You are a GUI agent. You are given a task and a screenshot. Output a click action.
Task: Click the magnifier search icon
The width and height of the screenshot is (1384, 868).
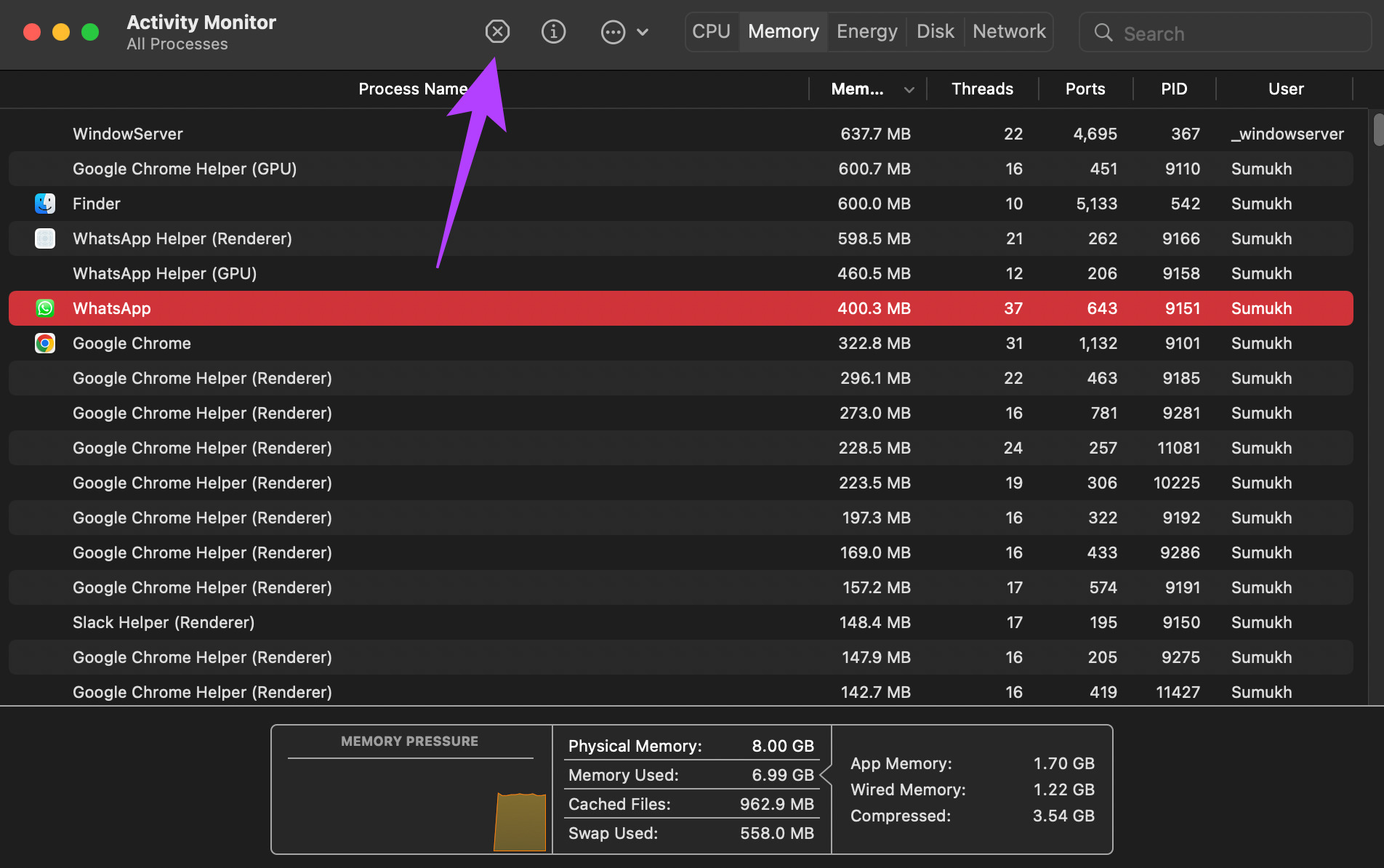click(x=1103, y=33)
